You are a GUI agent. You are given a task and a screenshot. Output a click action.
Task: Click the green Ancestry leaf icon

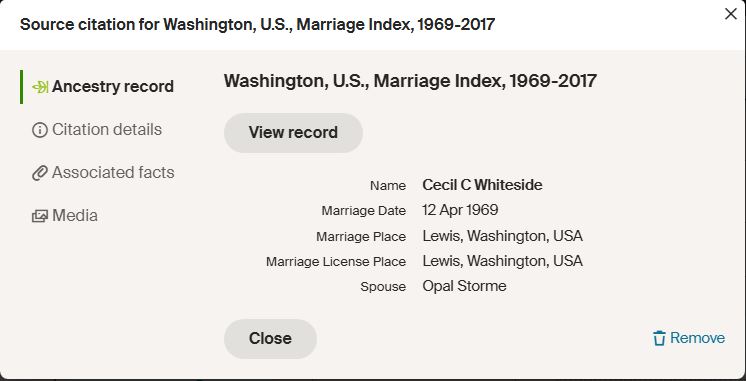tap(40, 87)
